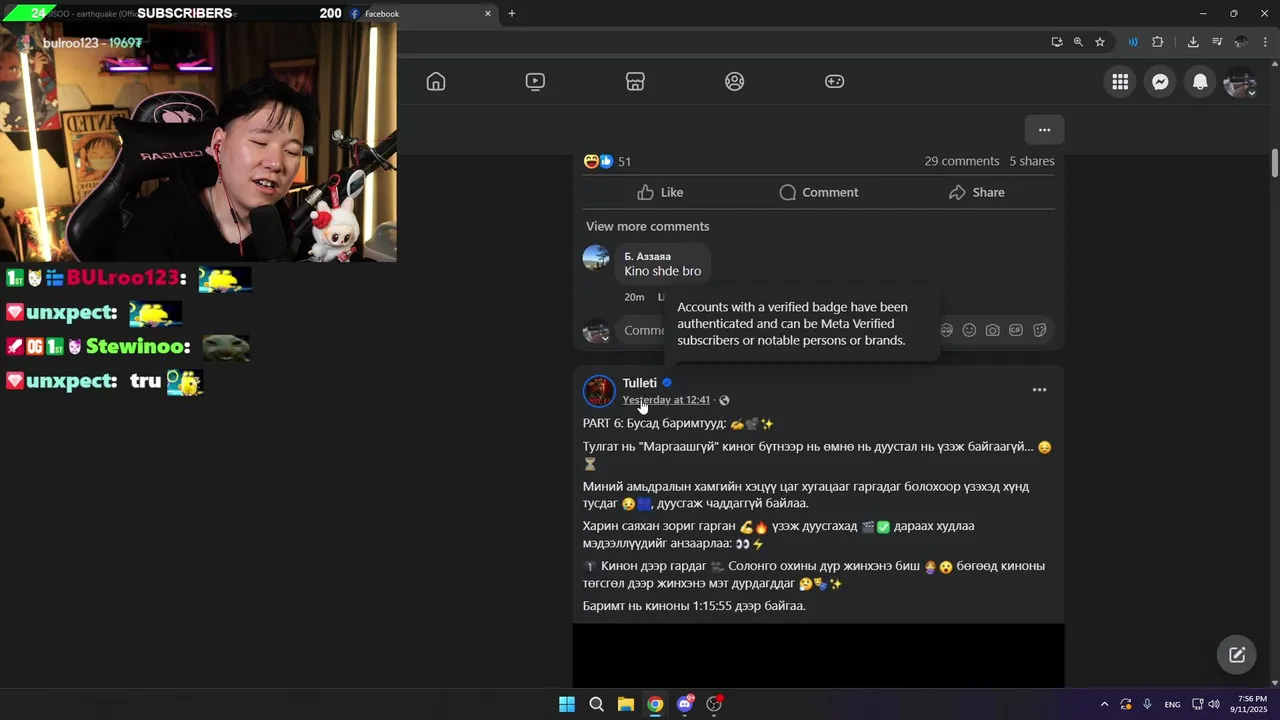The width and height of the screenshot is (1280, 720).
Task: Open the 29 comments list
Action: [x=962, y=161]
